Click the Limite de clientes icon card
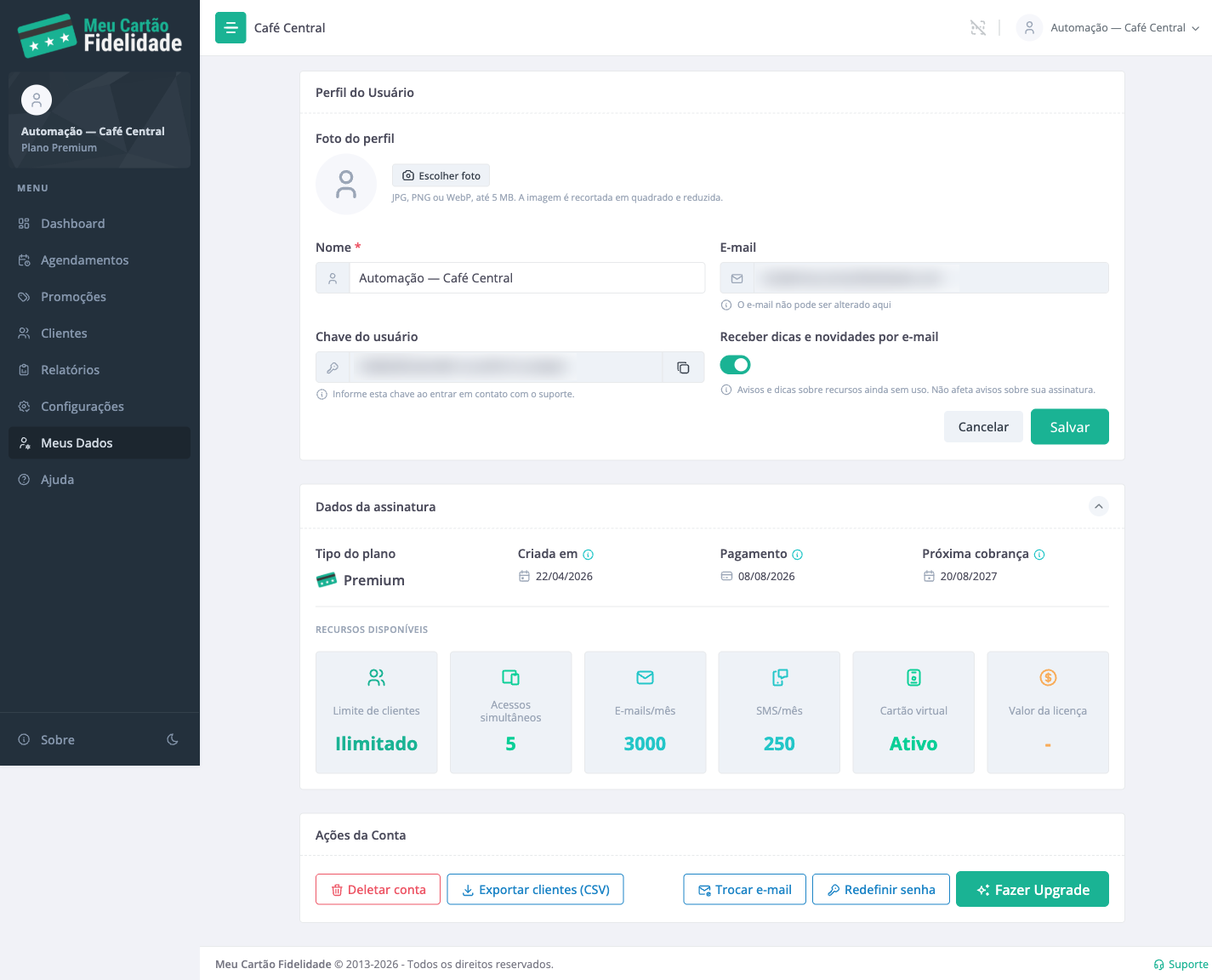 (377, 712)
